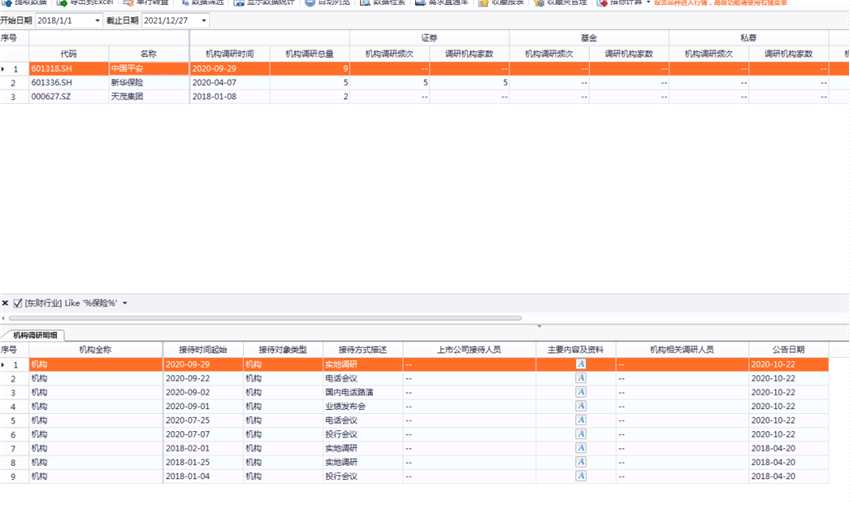Uncheck the 东财行业 Like 保险 filter checkbox
Viewport: 850px width, 505px height.
[x=17, y=303]
